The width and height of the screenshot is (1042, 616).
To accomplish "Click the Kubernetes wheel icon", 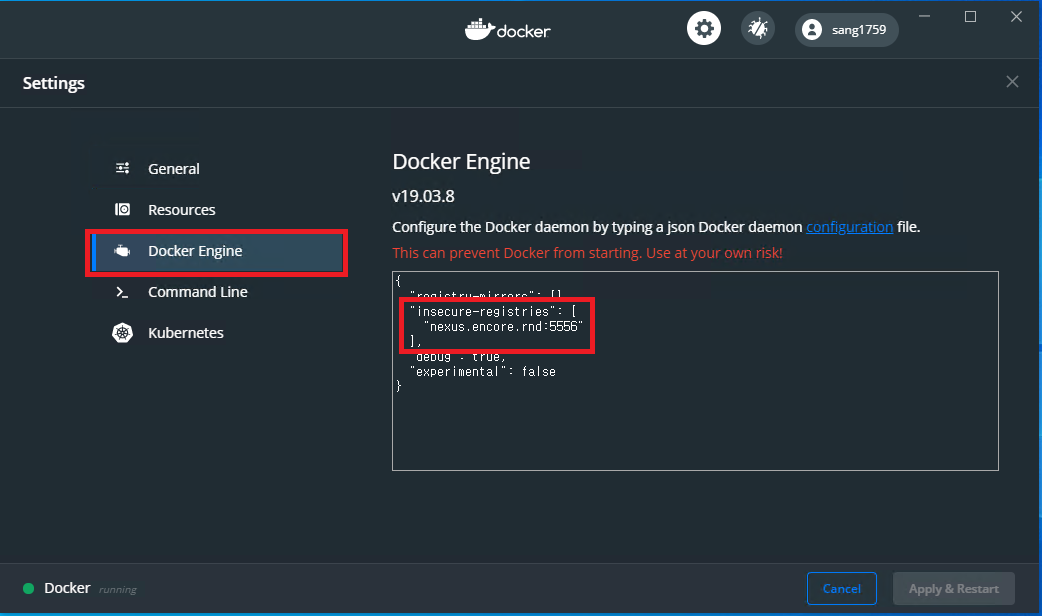I will tap(122, 332).
